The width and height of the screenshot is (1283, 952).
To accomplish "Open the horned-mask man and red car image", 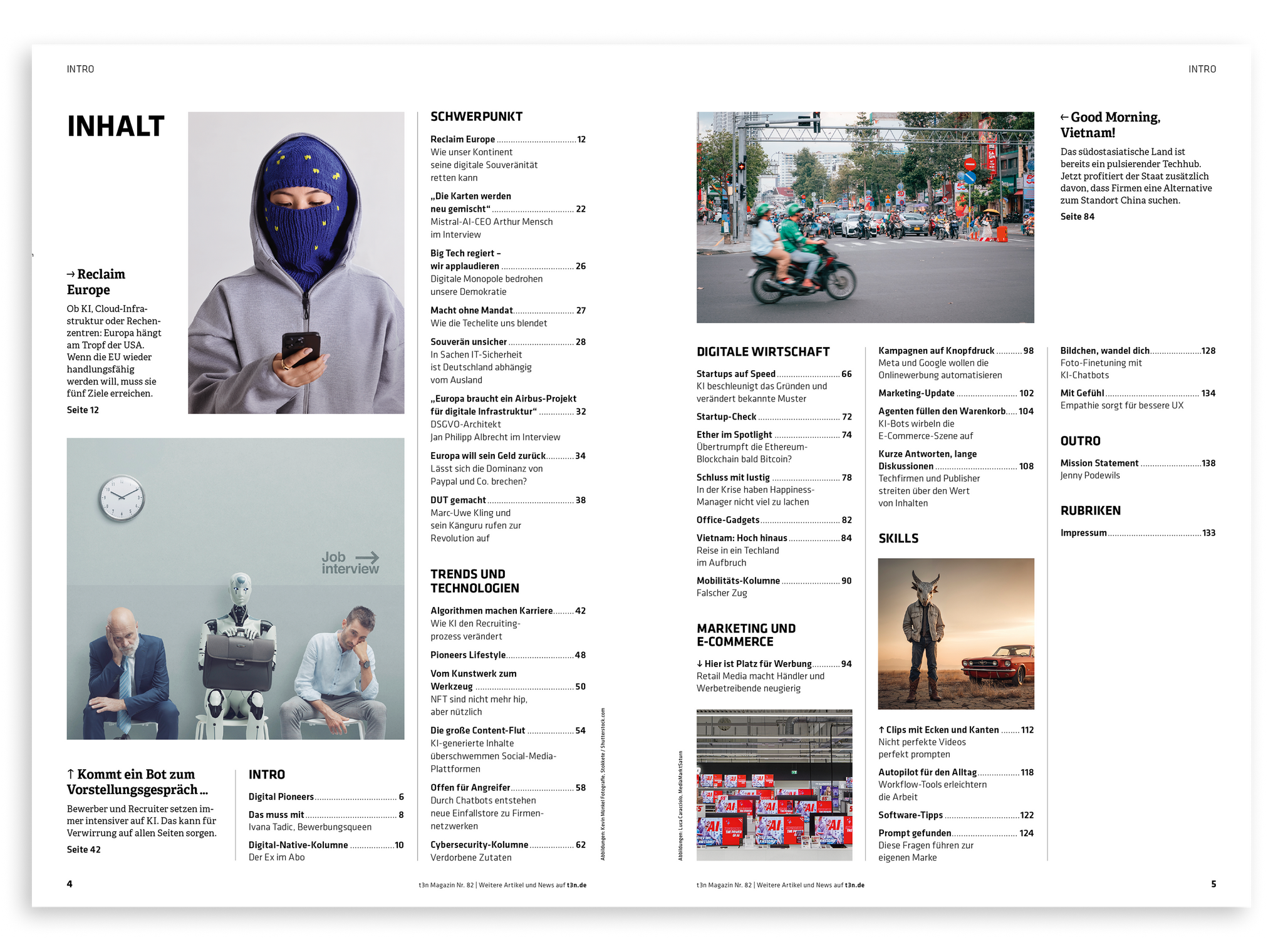I will point(956,633).
